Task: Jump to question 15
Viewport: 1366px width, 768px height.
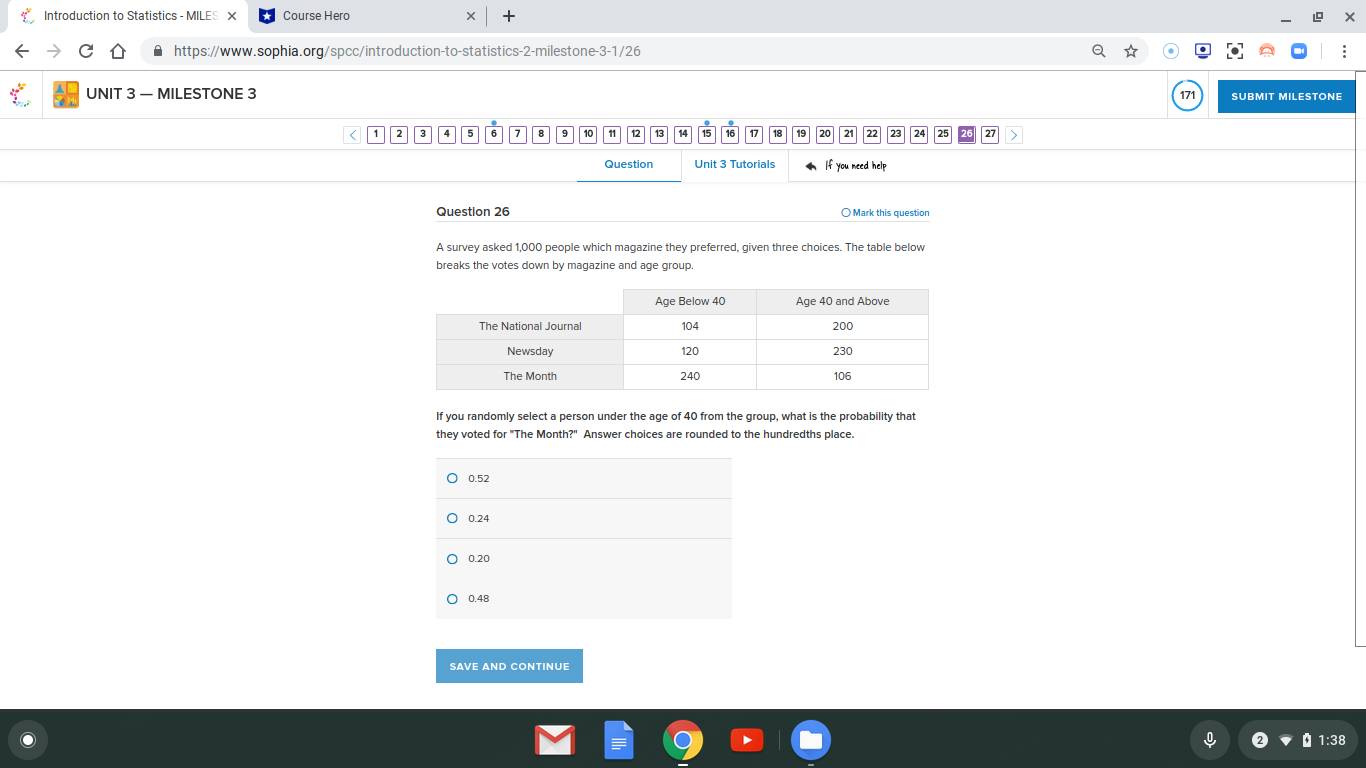Action: pyautogui.click(x=707, y=134)
